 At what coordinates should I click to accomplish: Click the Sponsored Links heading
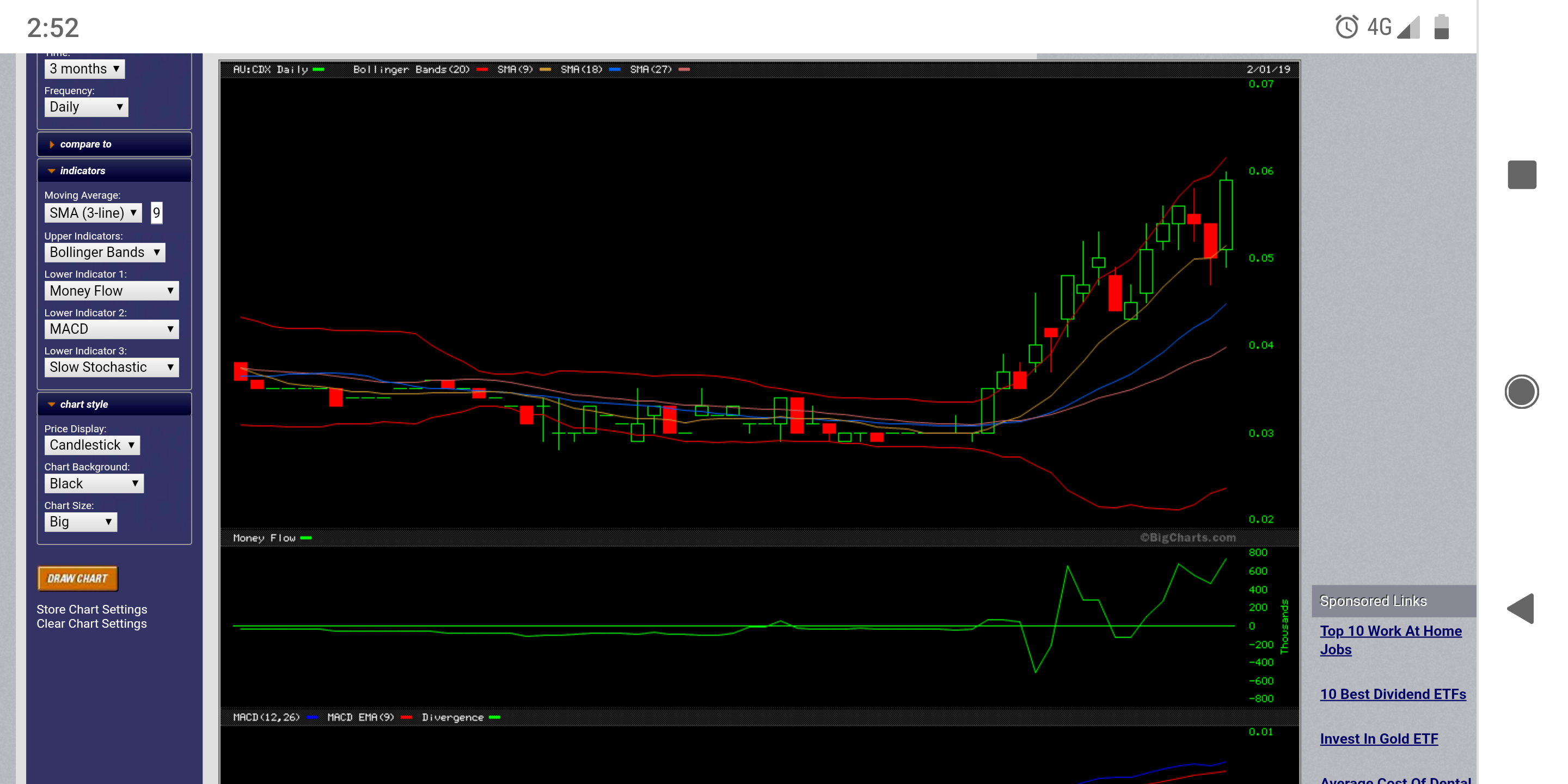[x=1373, y=602]
